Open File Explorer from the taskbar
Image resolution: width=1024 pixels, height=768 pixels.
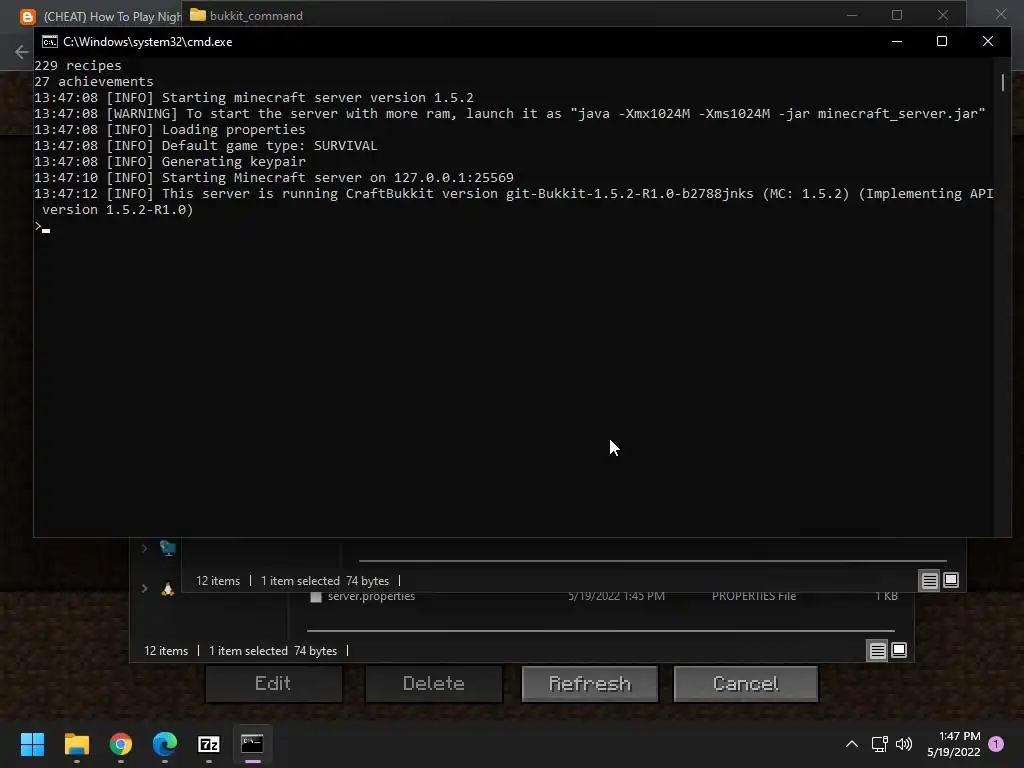pos(76,744)
